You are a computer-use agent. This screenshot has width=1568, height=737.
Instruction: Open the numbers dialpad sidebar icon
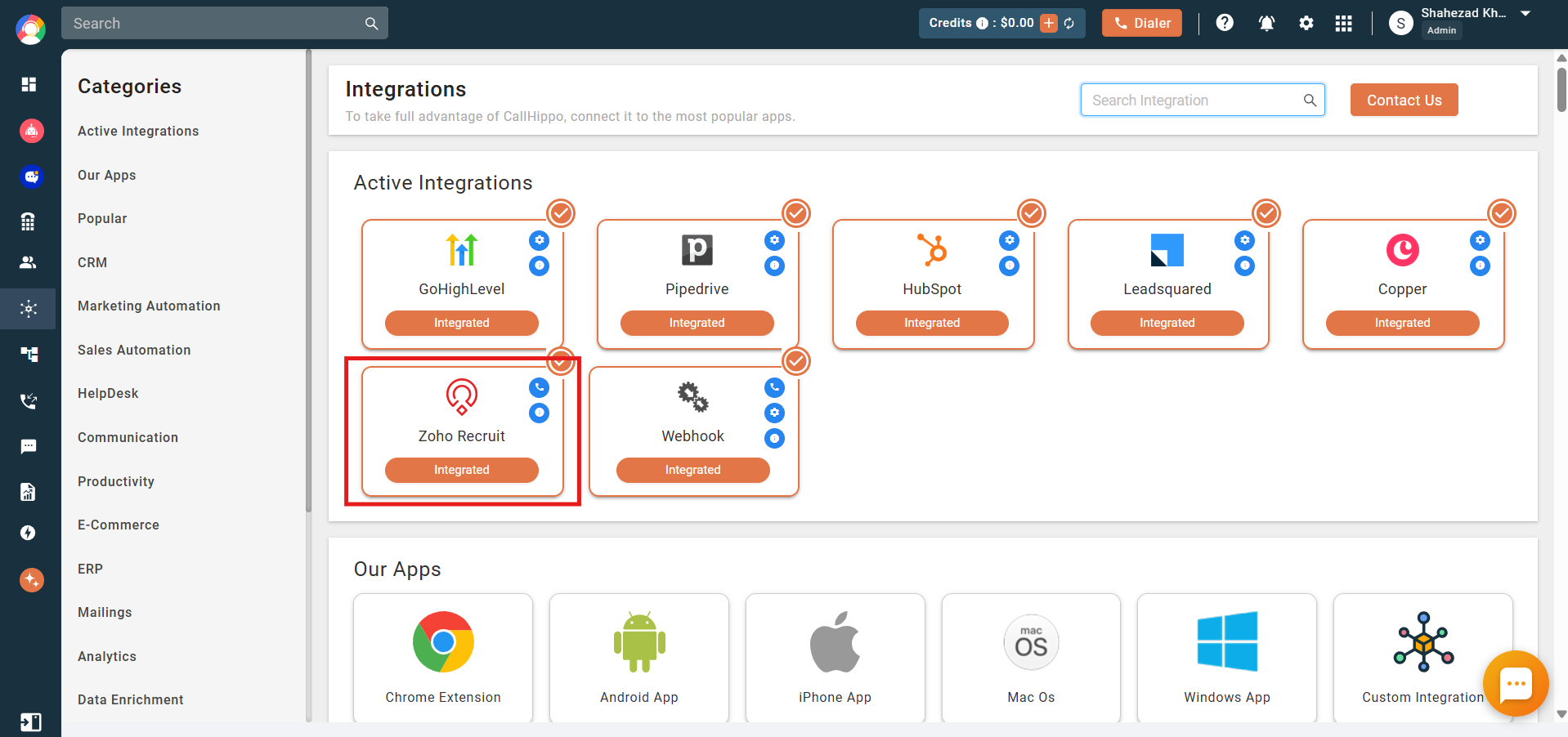click(29, 221)
